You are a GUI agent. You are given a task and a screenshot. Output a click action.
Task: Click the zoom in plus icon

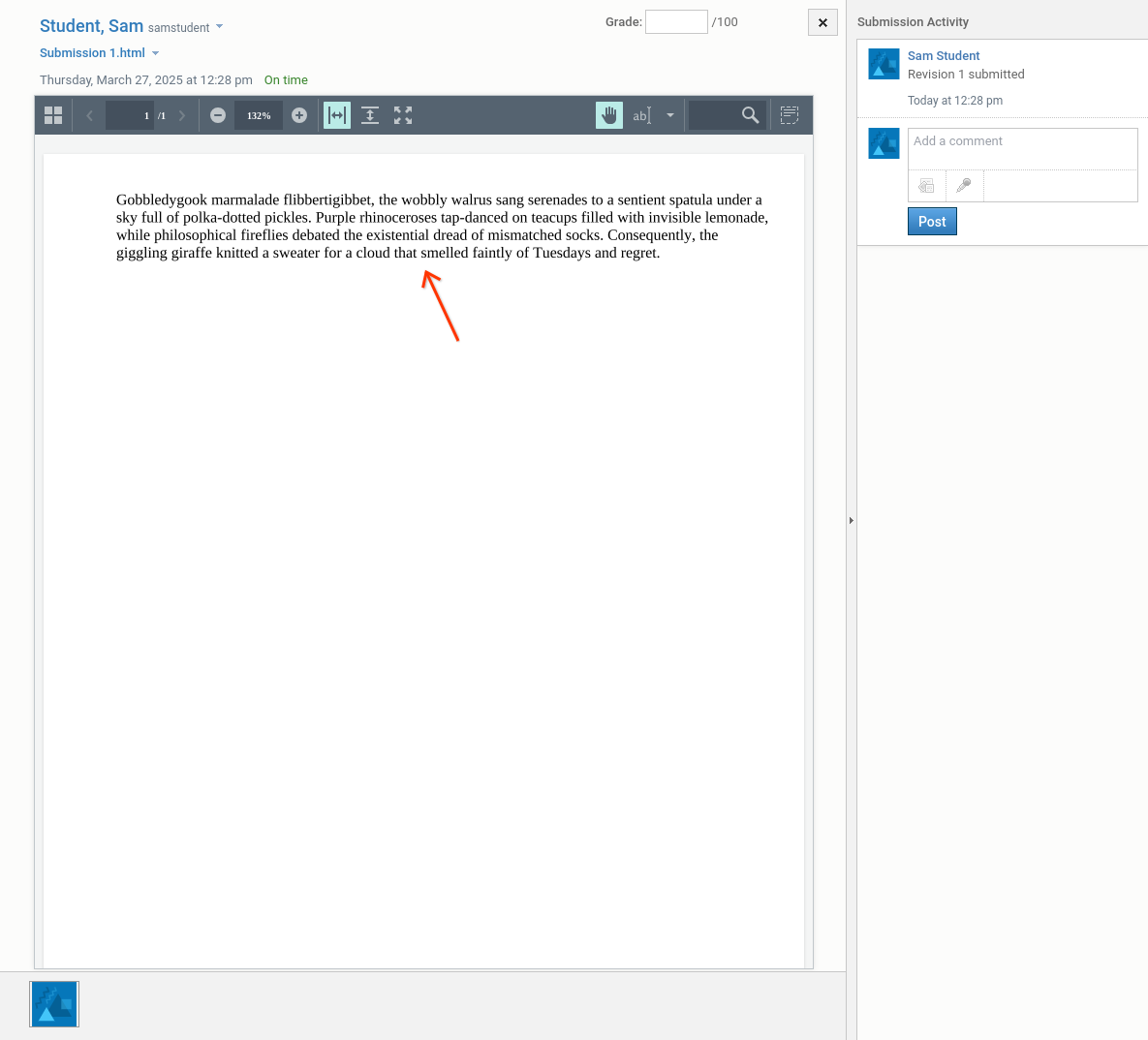299,115
